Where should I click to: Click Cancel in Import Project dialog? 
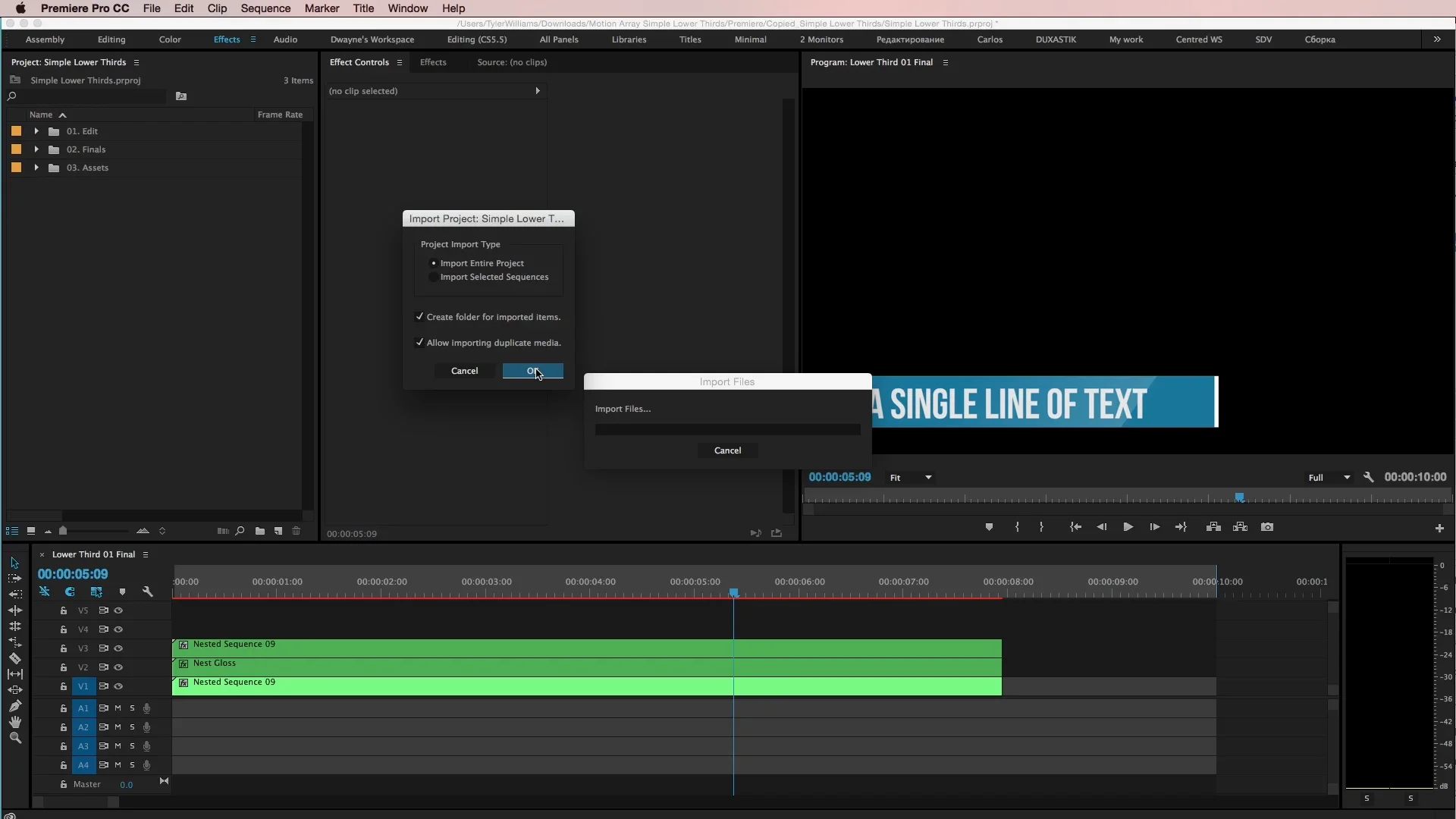tap(464, 371)
